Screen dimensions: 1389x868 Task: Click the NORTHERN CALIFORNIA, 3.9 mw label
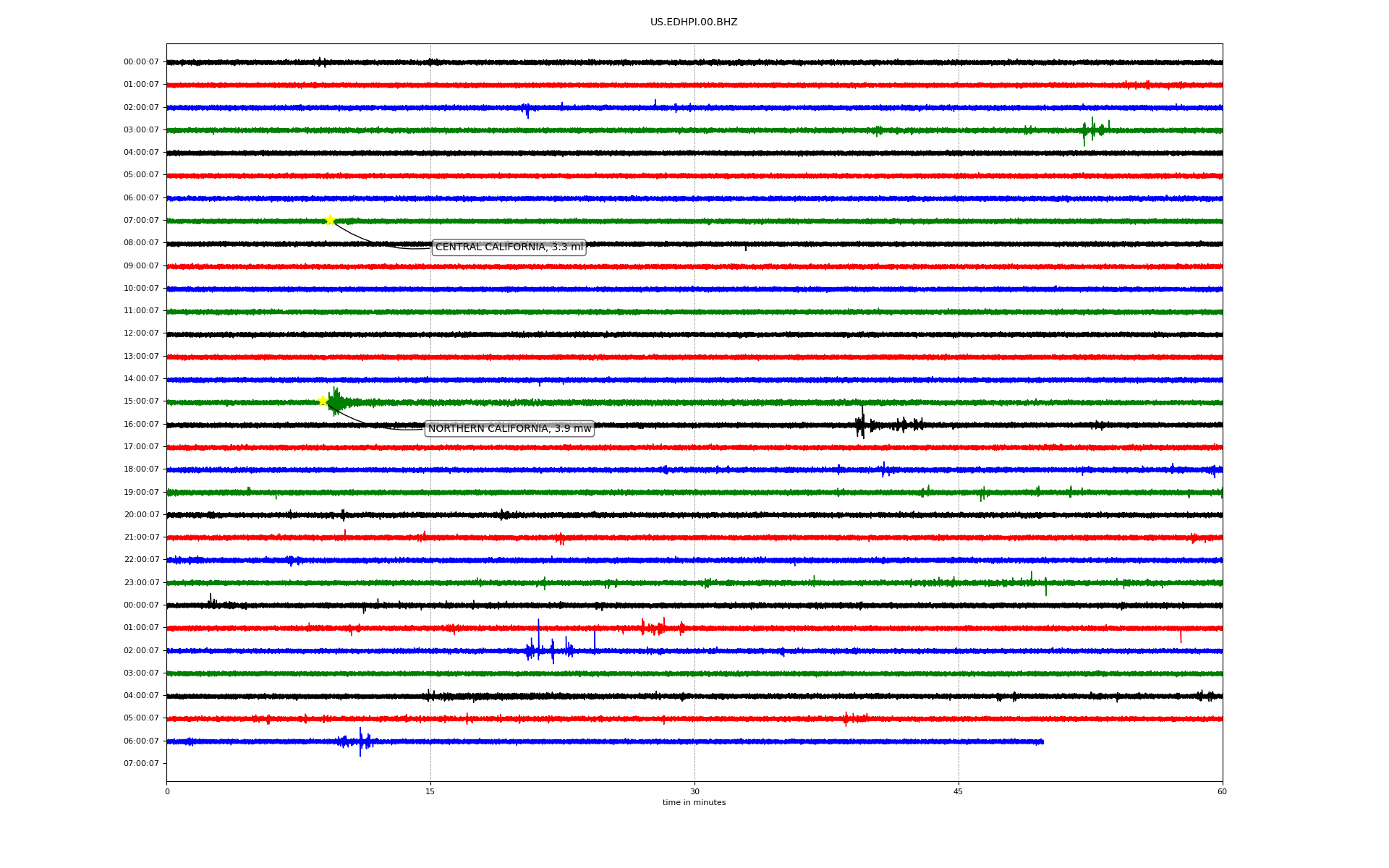pos(509,429)
